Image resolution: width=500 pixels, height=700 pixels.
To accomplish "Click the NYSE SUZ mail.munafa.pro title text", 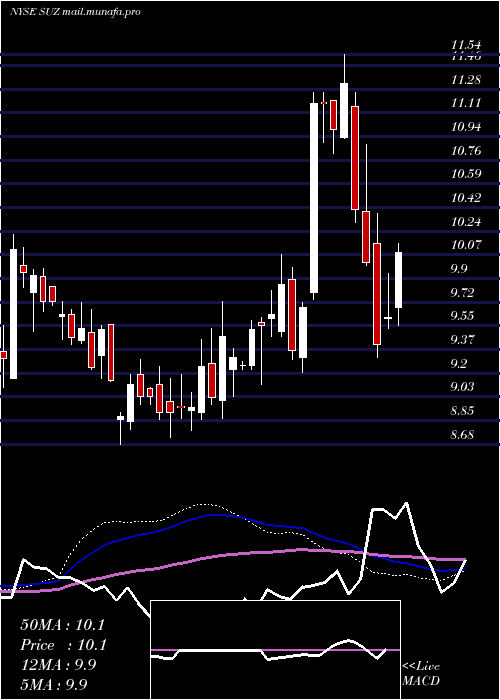I will (75, 12).
